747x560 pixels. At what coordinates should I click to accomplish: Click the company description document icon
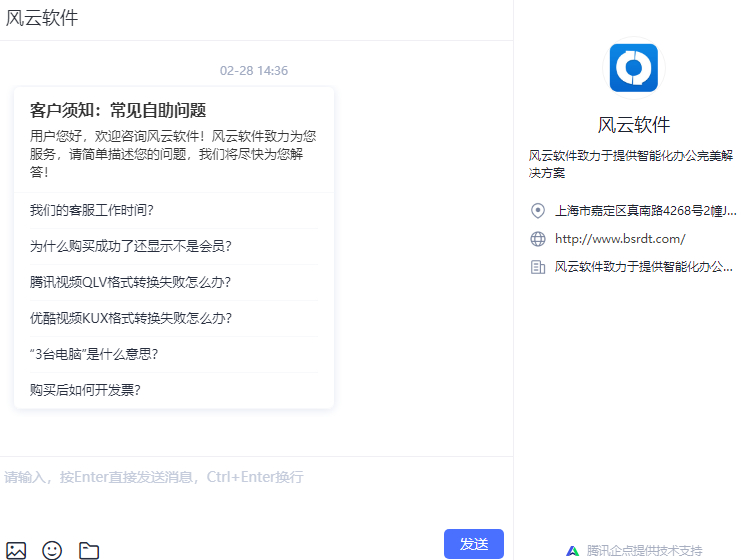coord(538,267)
